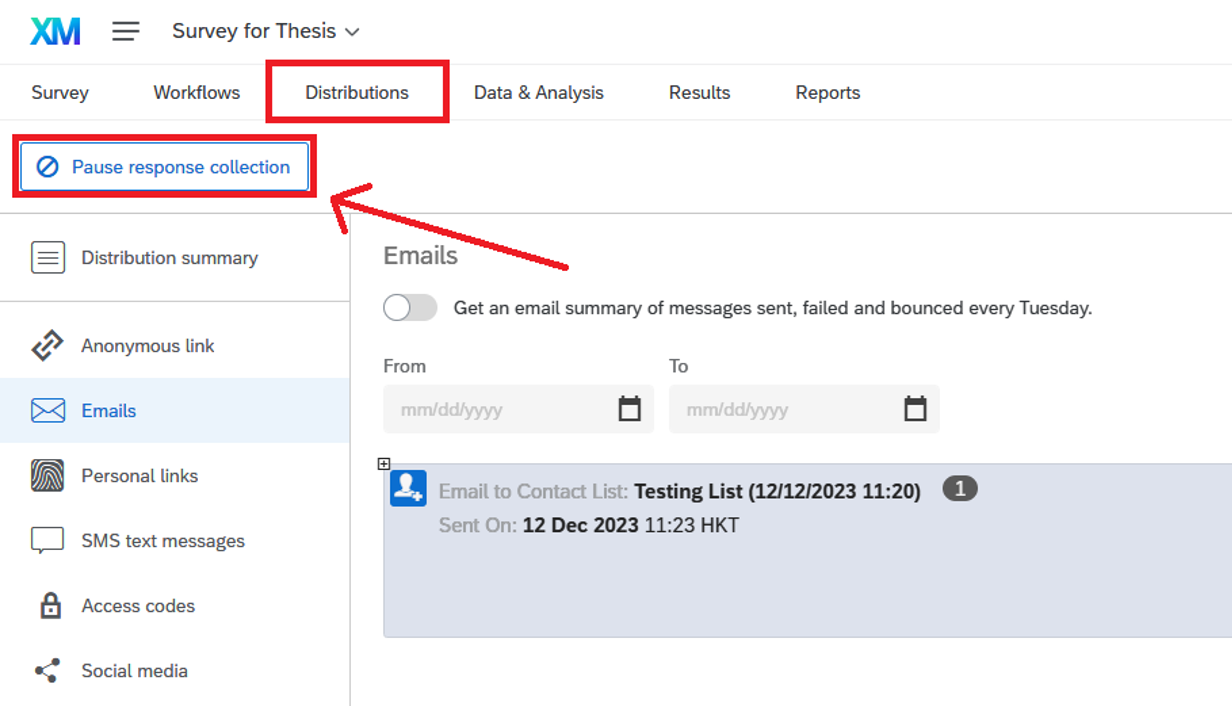Viewport: 1232px width, 706px height.
Task: Click the Access codes lock icon
Action: [49, 606]
